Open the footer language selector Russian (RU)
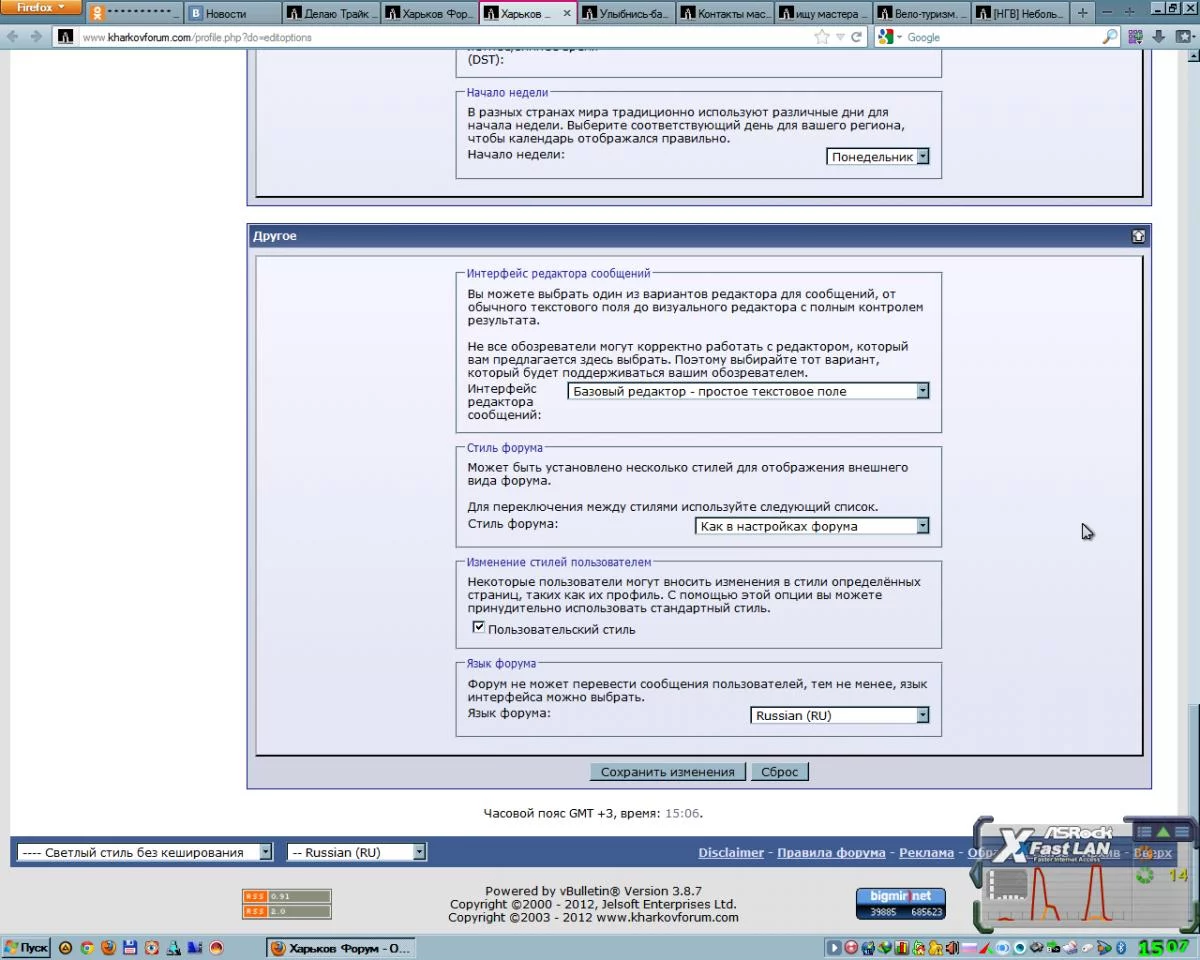The height and width of the screenshot is (960, 1200). (357, 852)
